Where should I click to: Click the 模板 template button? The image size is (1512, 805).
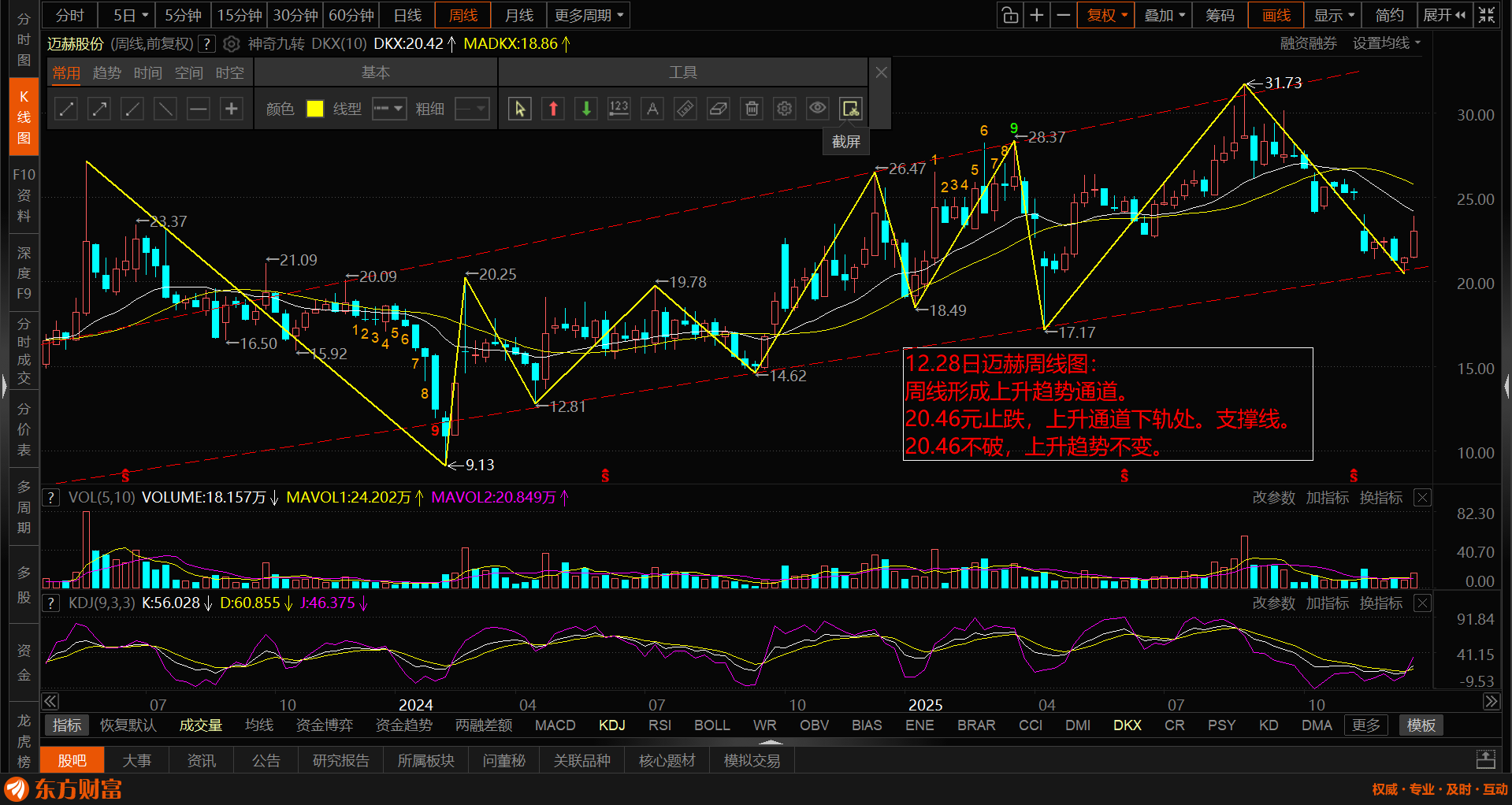tap(1421, 725)
